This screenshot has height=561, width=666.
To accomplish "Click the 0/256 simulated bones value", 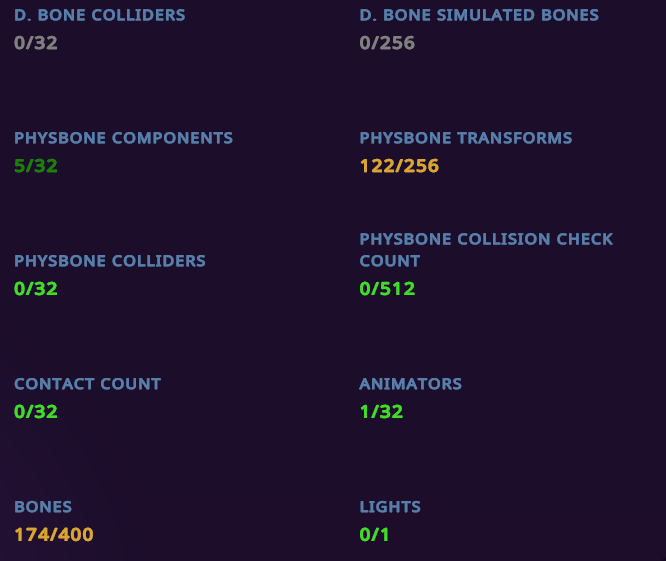I will pos(387,43).
